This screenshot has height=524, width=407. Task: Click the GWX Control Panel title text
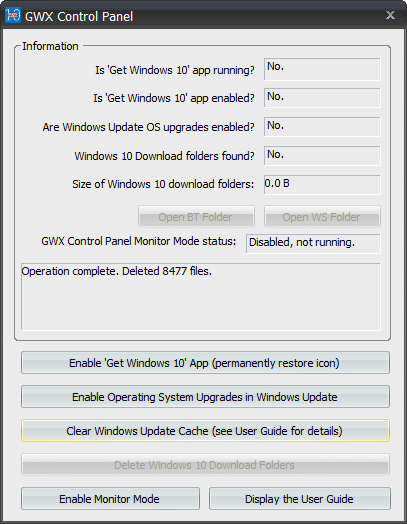click(79, 16)
